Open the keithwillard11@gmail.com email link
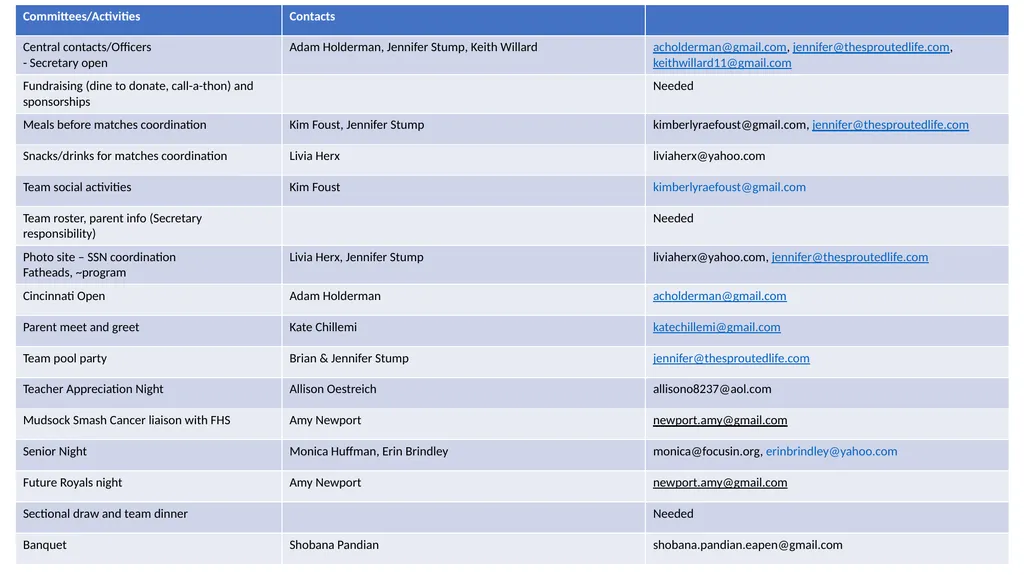Screen dimensions: 1024x575 [x=722, y=63]
